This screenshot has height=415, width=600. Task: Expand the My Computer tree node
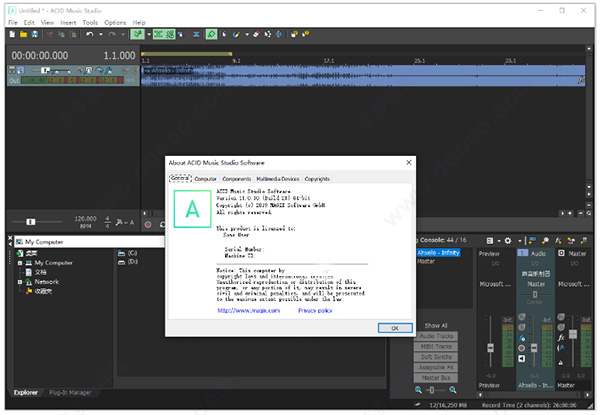pos(20,263)
